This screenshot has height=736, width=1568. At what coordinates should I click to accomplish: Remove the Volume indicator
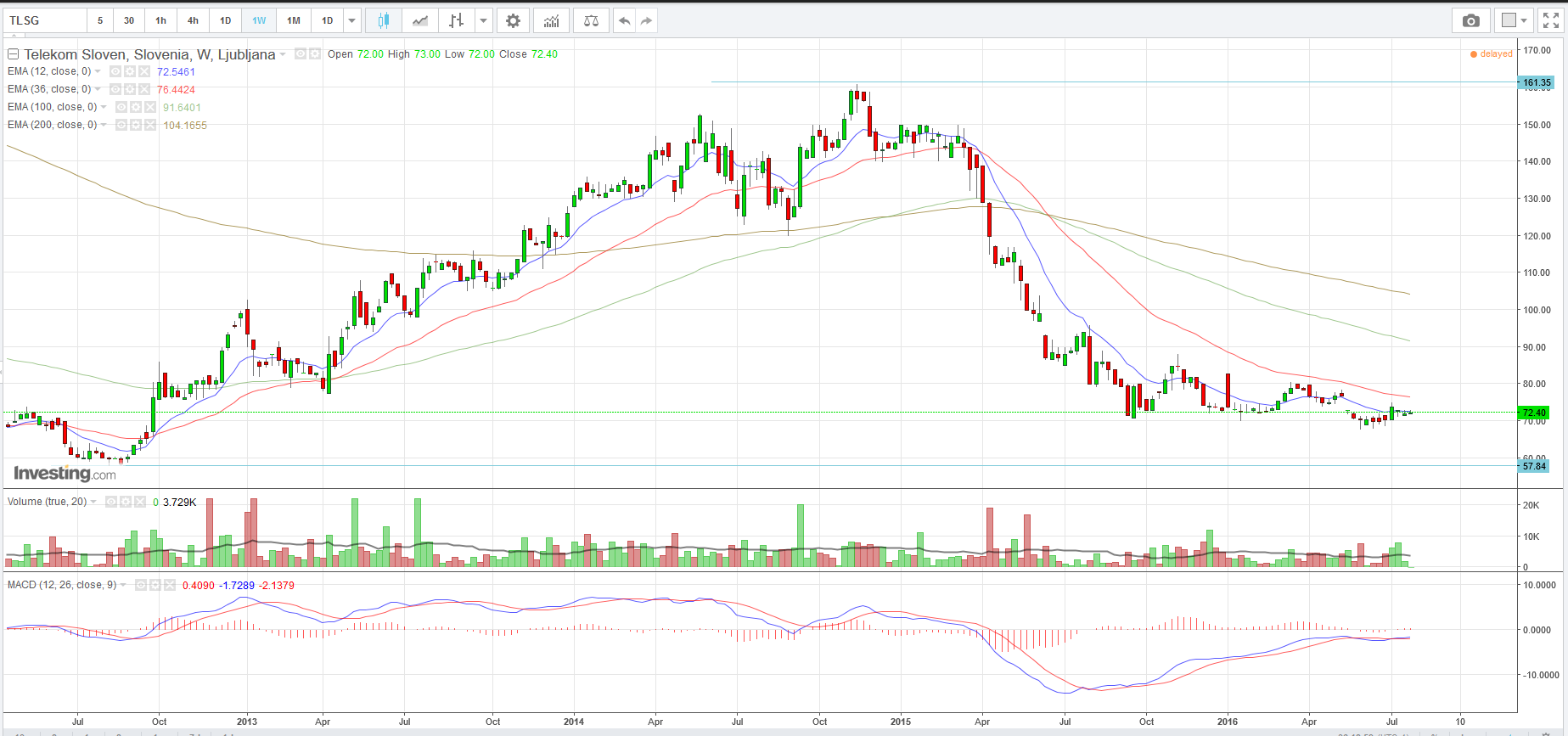[x=140, y=502]
